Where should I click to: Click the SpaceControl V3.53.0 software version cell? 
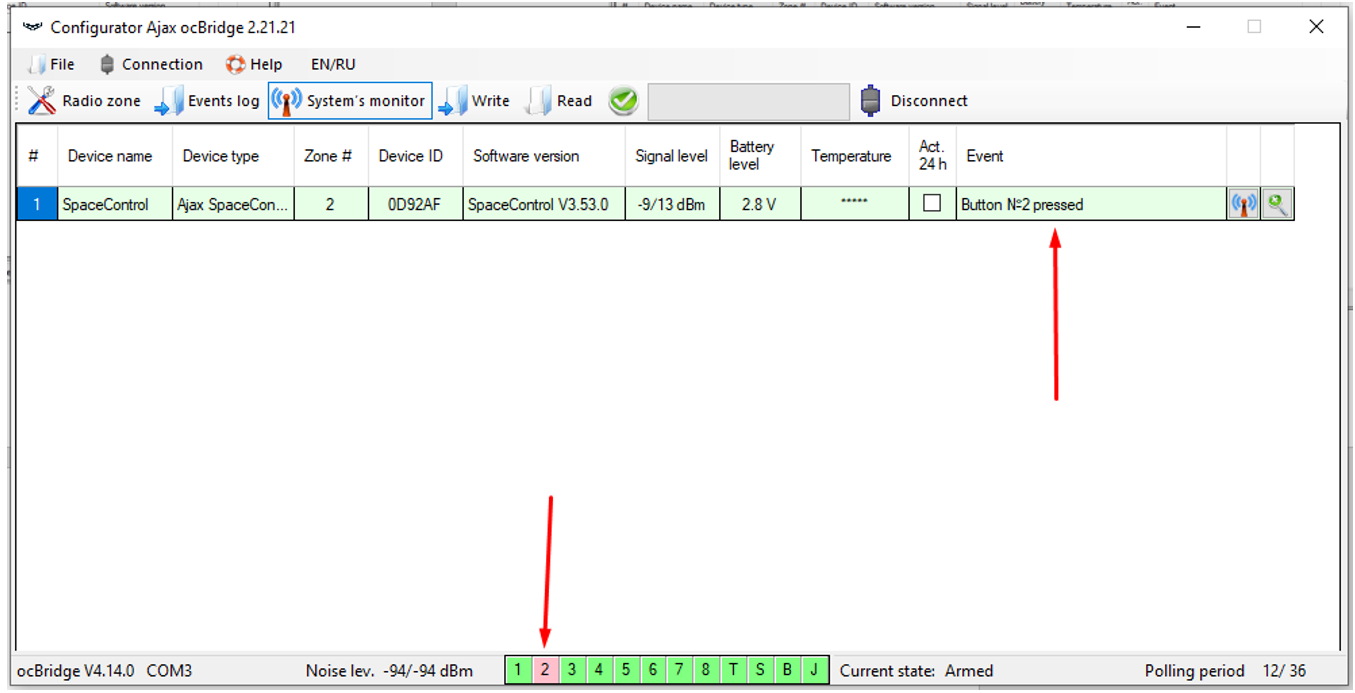544,204
